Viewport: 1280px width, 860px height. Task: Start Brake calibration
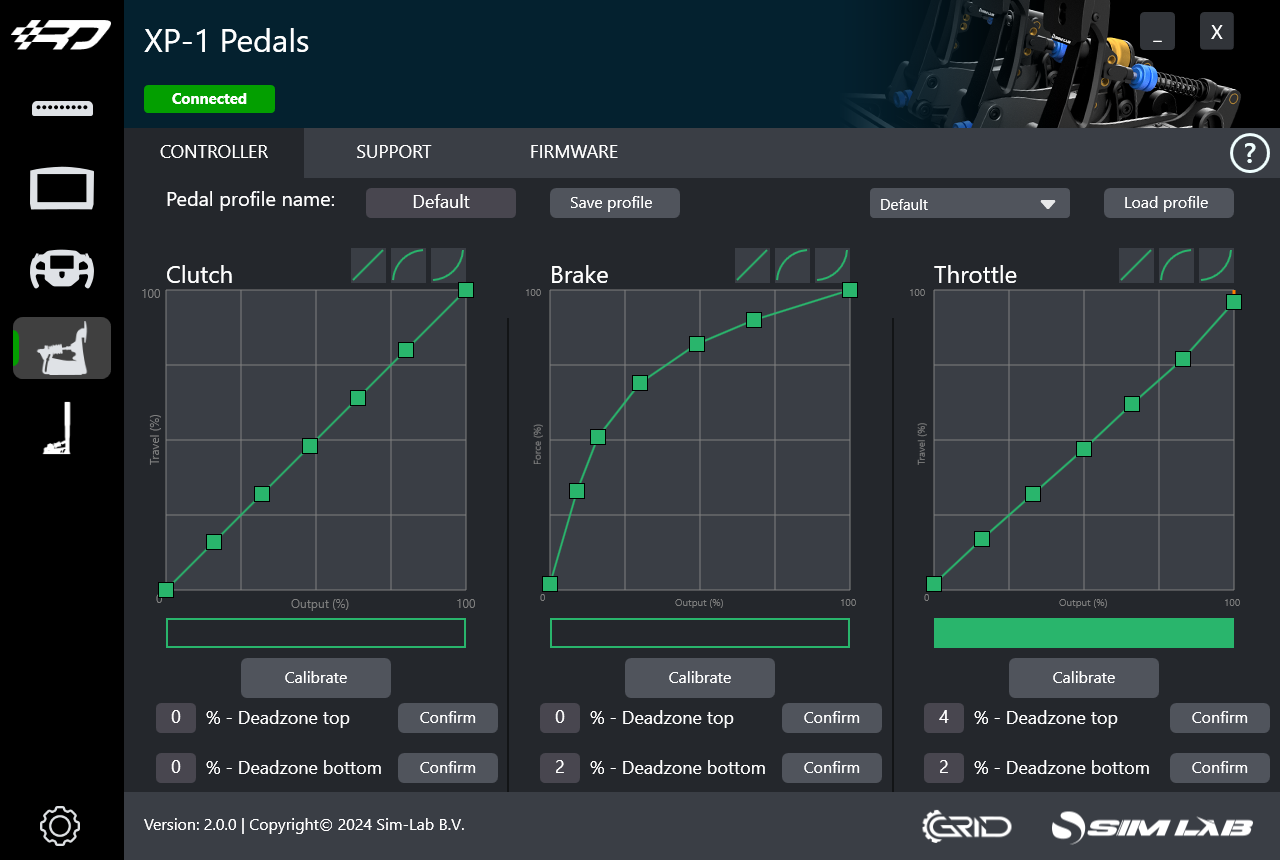[x=699, y=677]
